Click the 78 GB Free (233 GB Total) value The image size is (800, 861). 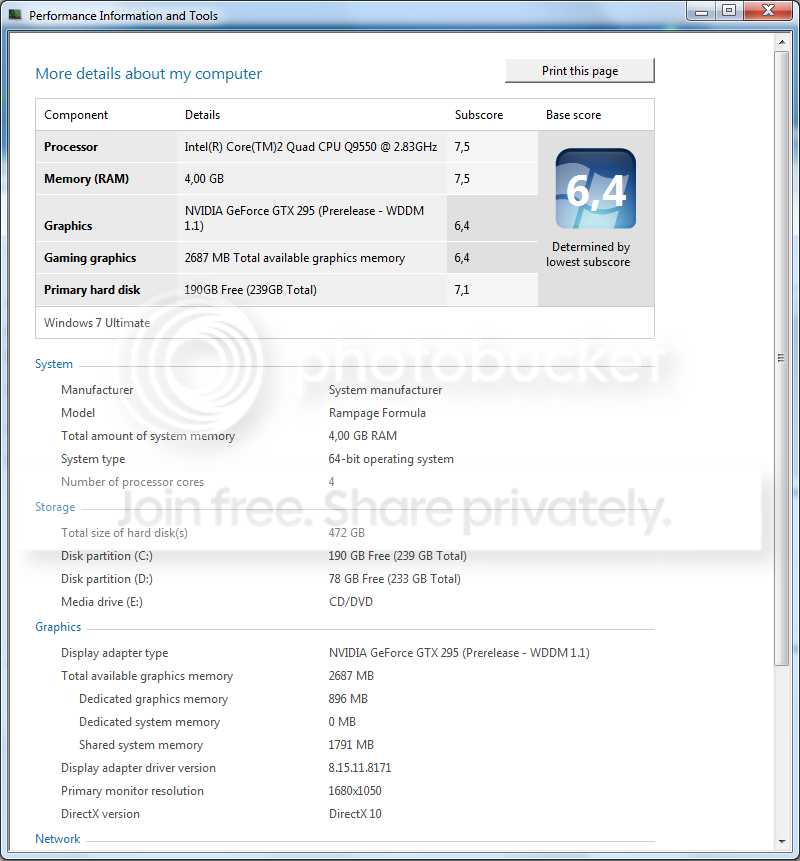point(394,579)
